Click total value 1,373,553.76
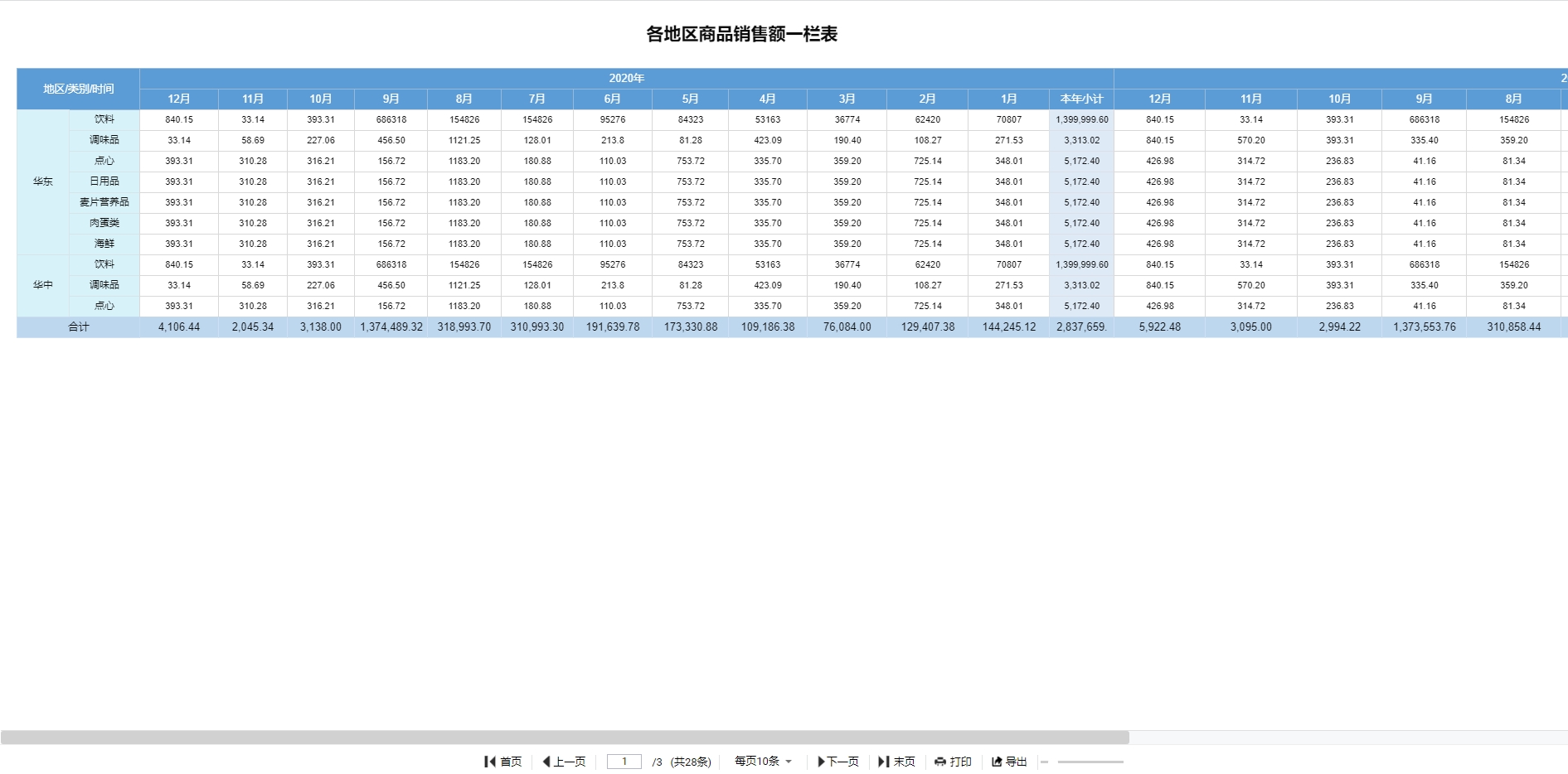Viewport: 1568px width, 774px height. (x=1425, y=327)
